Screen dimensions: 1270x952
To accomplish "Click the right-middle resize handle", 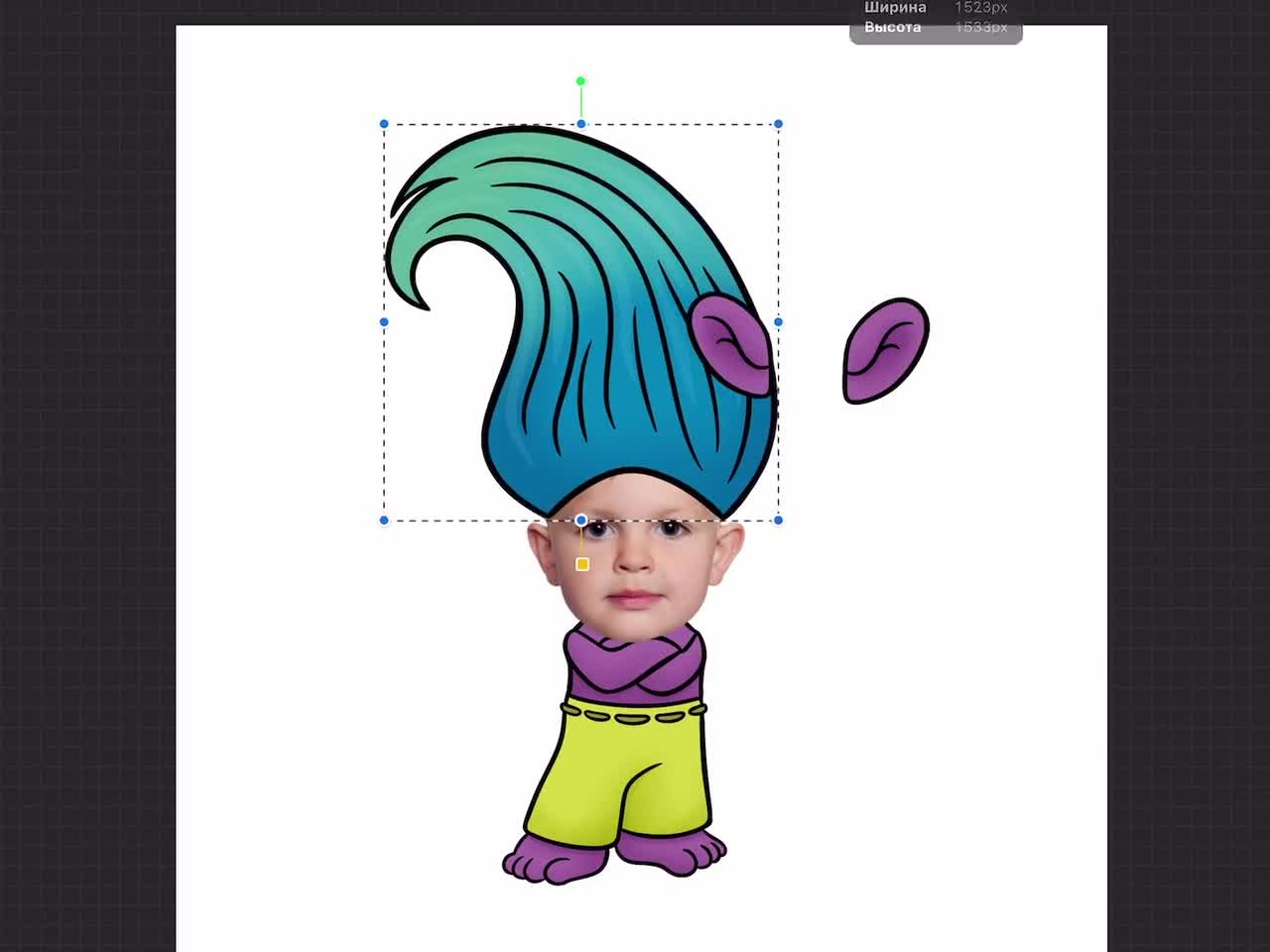I will 778,322.
